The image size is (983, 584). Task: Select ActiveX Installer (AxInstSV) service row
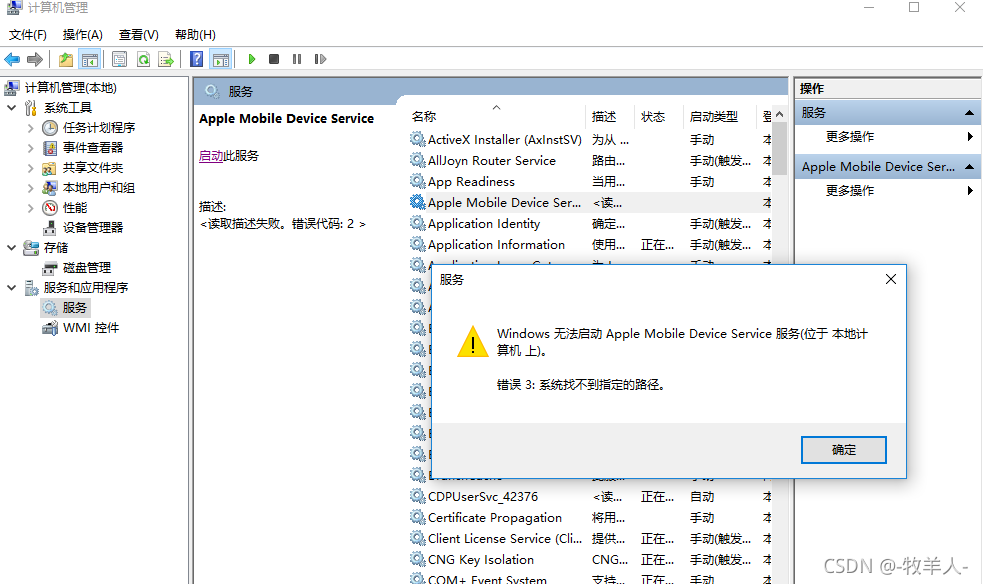click(x=590, y=140)
